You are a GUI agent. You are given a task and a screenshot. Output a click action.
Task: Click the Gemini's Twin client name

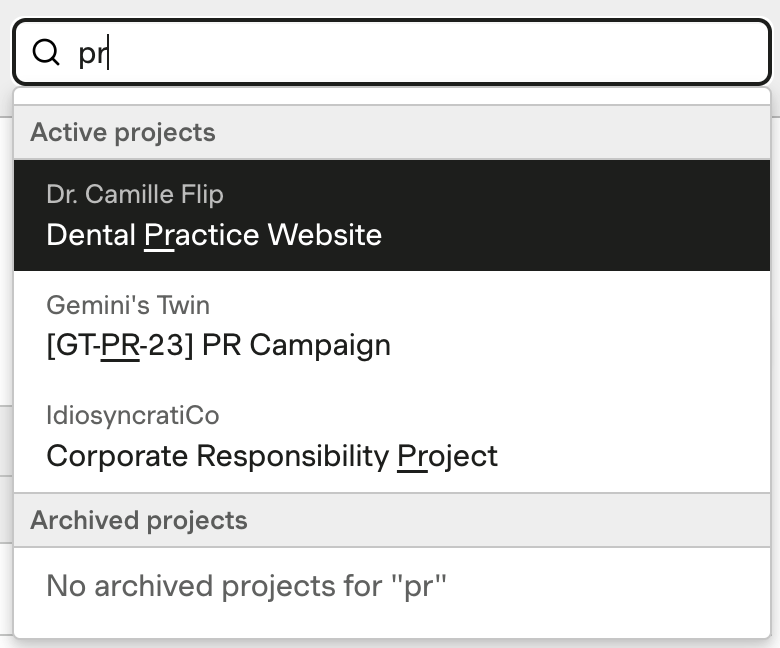coord(128,305)
